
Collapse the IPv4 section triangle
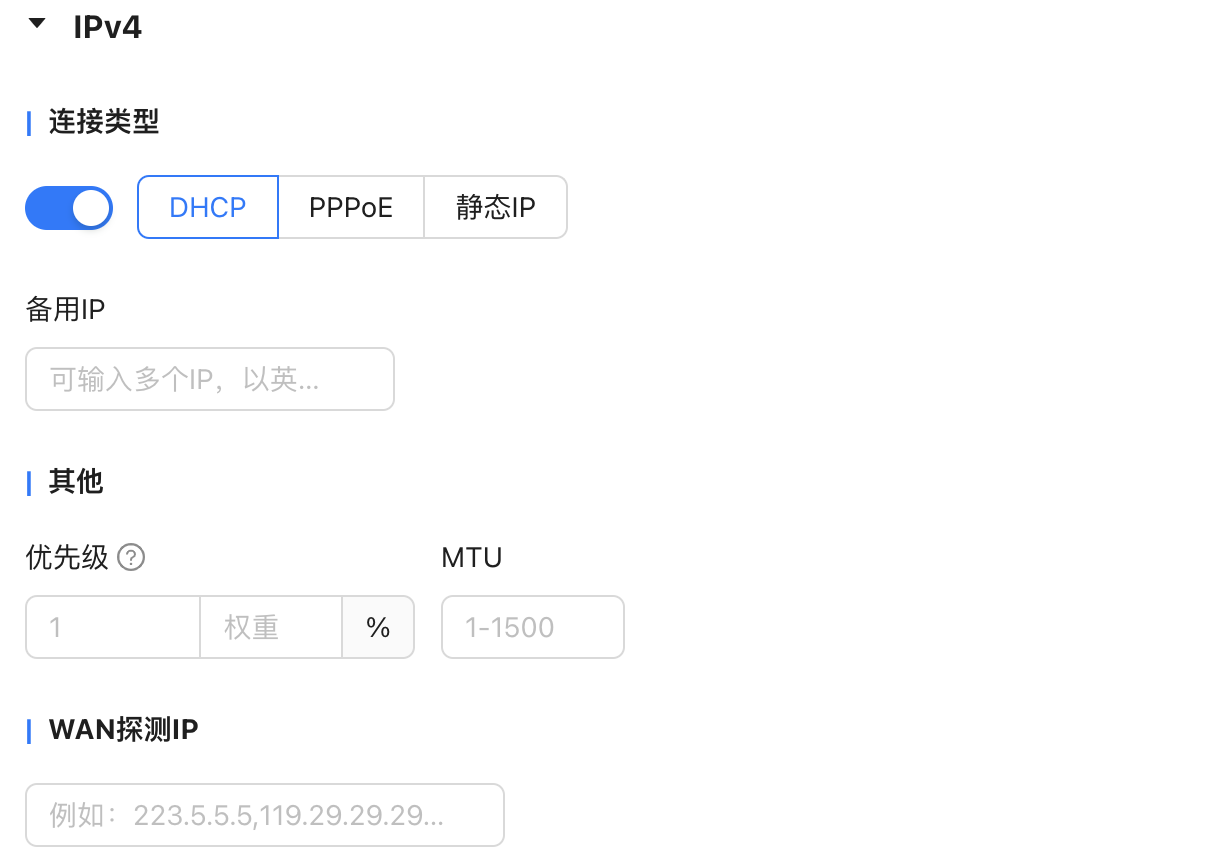[x=37, y=25]
